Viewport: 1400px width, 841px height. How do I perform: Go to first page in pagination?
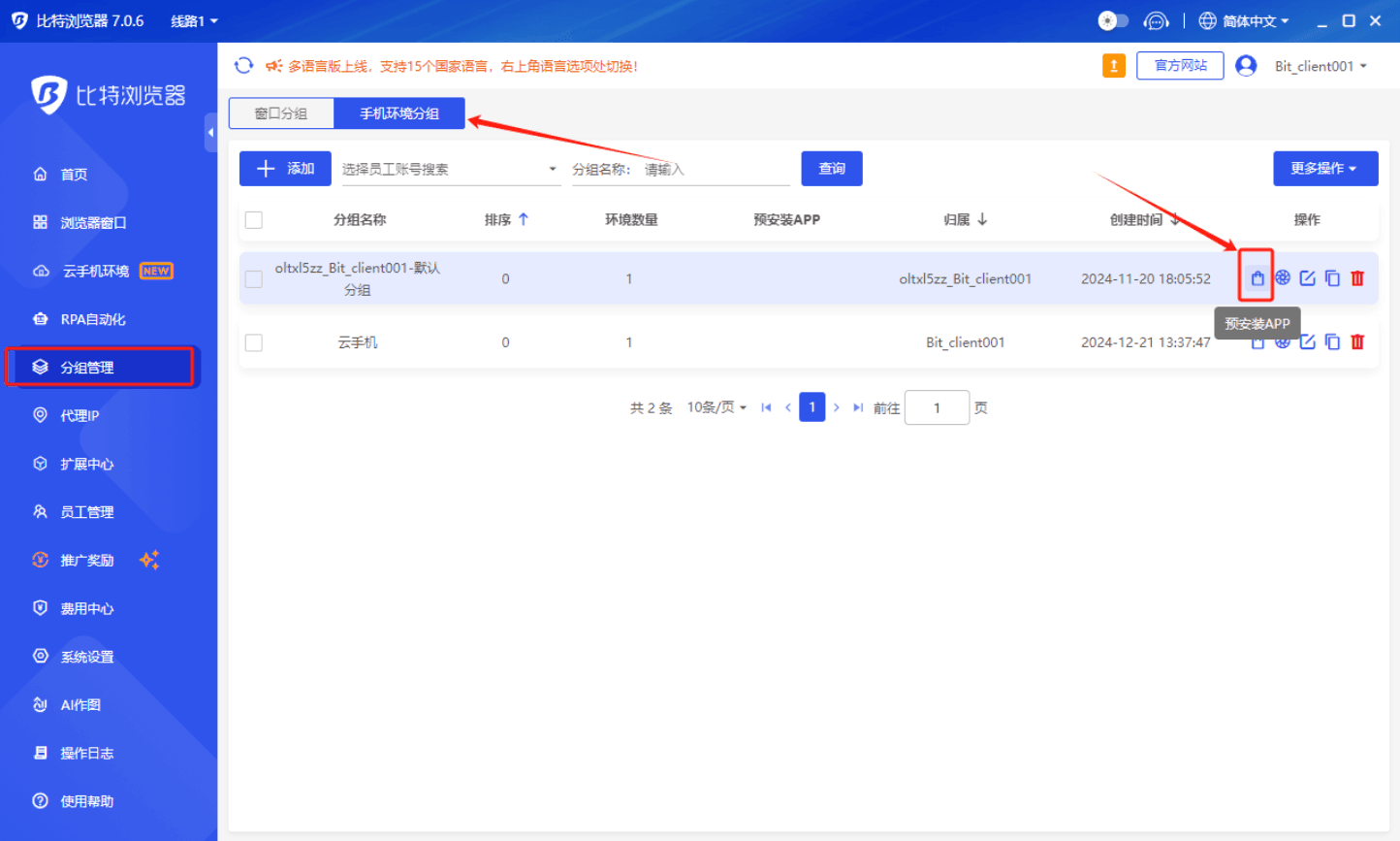click(766, 407)
